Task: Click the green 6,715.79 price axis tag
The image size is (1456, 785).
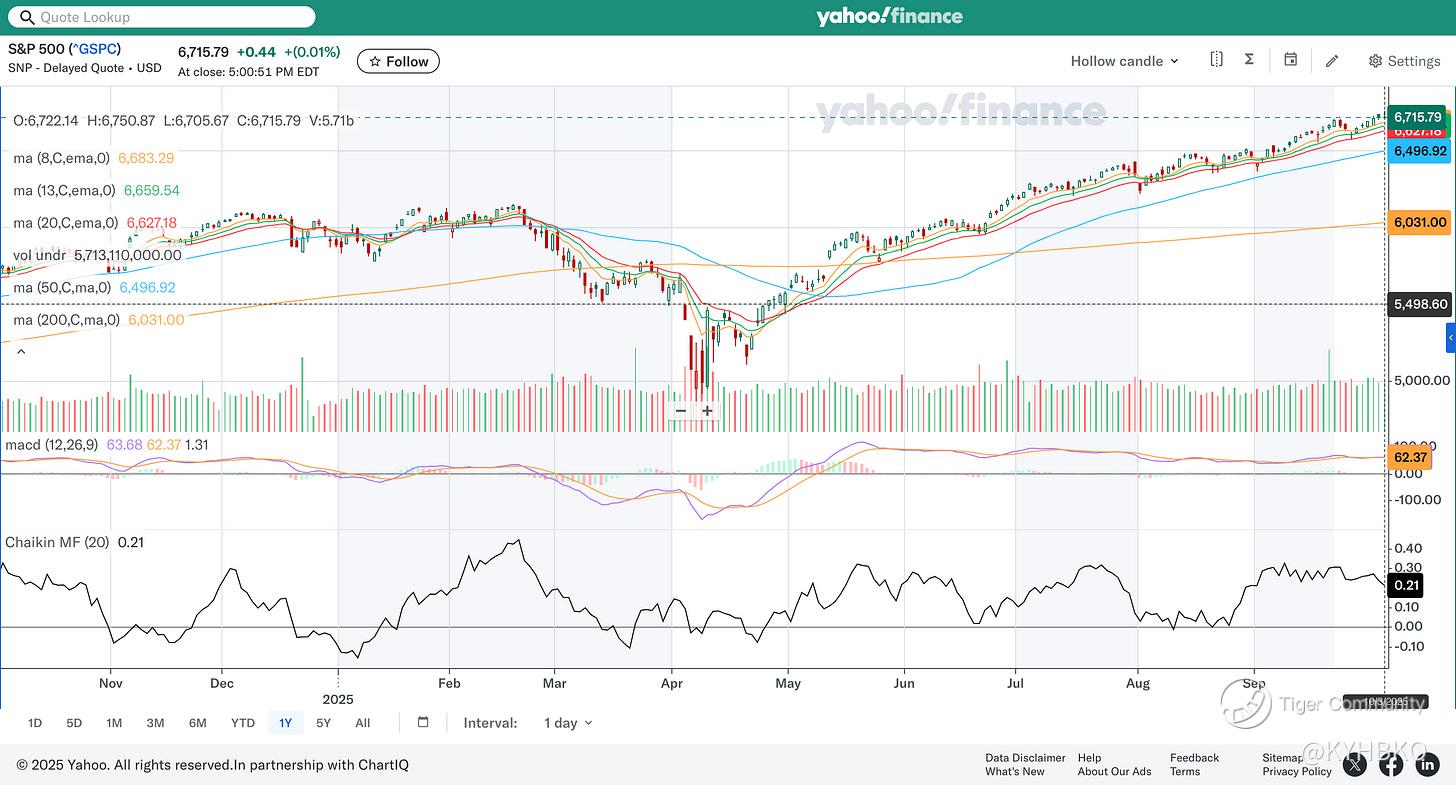Action: click(1418, 117)
